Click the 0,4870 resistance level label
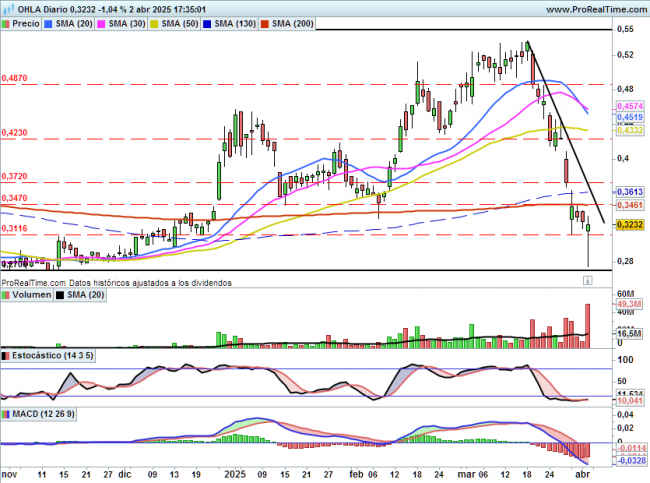Image resolution: width=650 pixels, height=483 pixels. point(14,78)
